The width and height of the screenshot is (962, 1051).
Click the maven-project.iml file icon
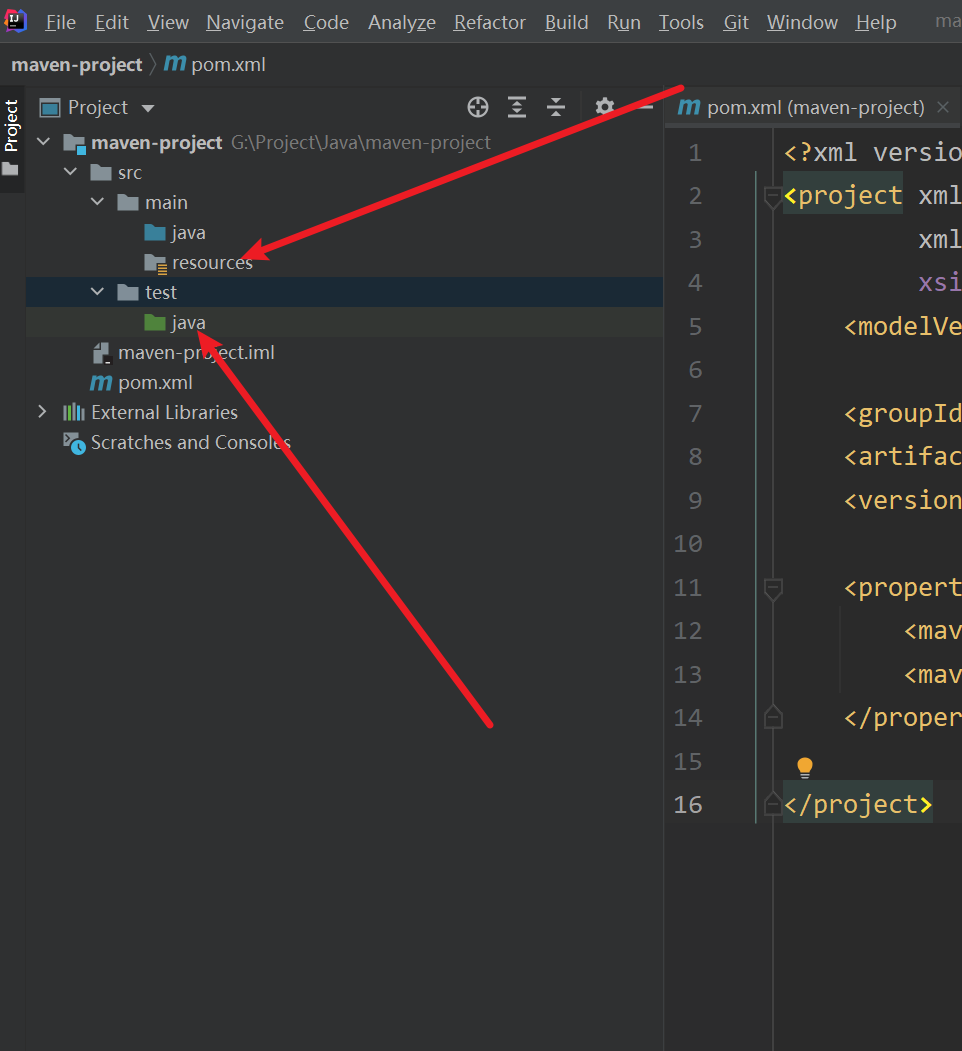tap(101, 353)
